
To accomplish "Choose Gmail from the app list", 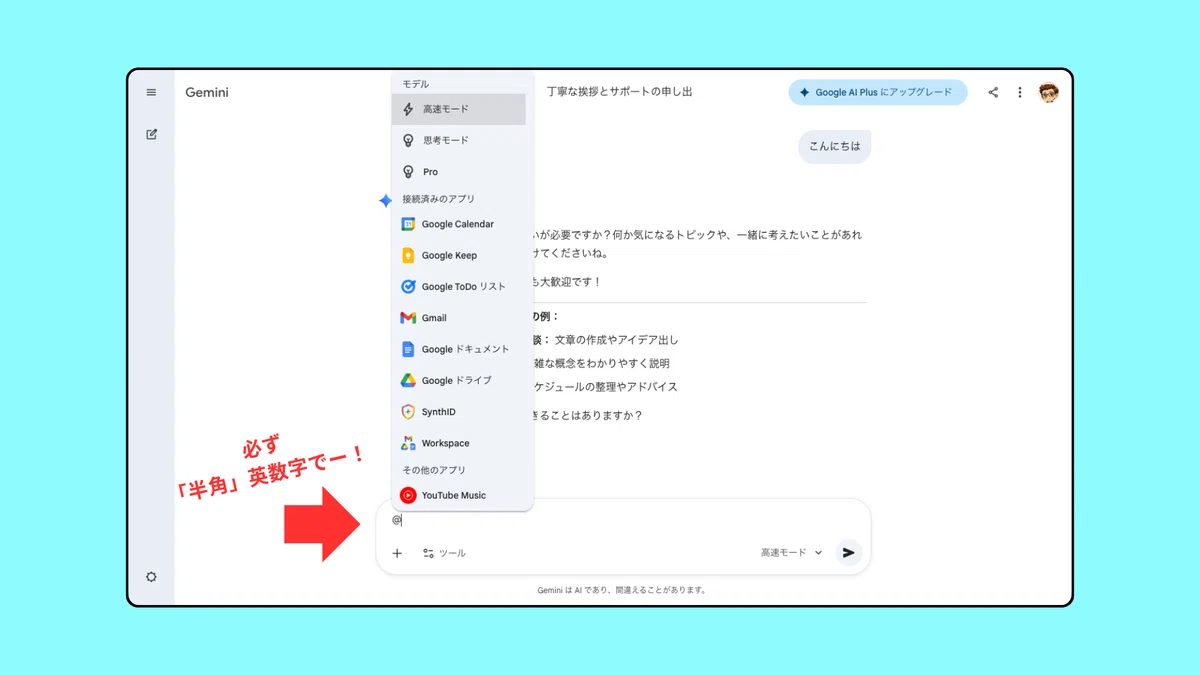I will [459, 318].
